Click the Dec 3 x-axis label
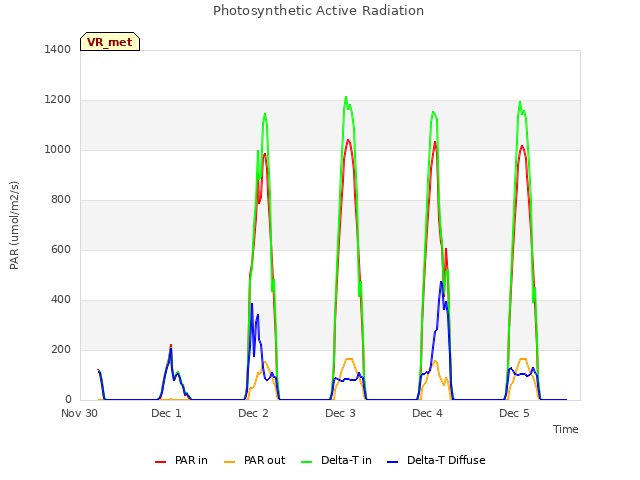This screenshot has height=480, width=640. (340, 413)
